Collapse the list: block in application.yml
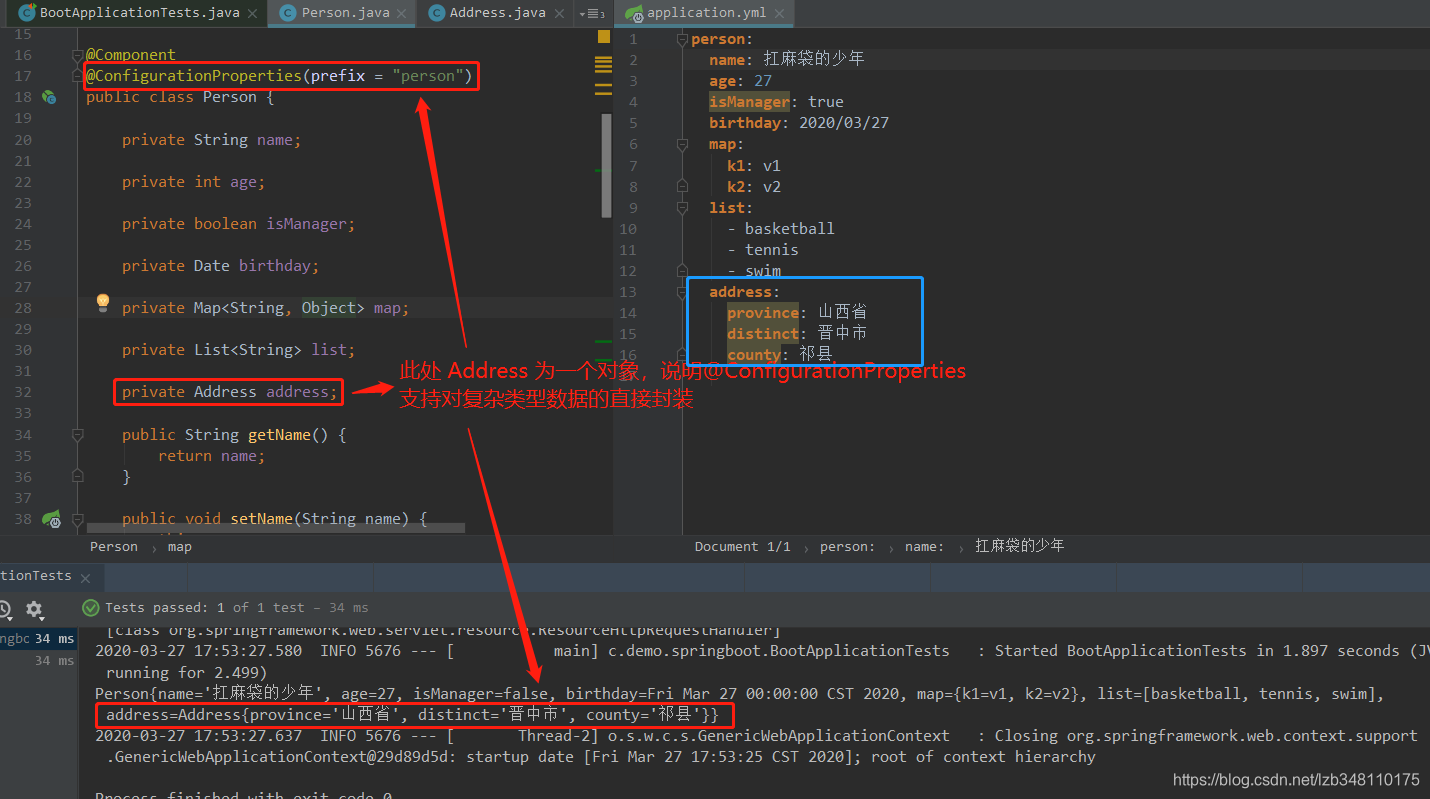This screenshot has height=799, width=1430. pos(683,208)
